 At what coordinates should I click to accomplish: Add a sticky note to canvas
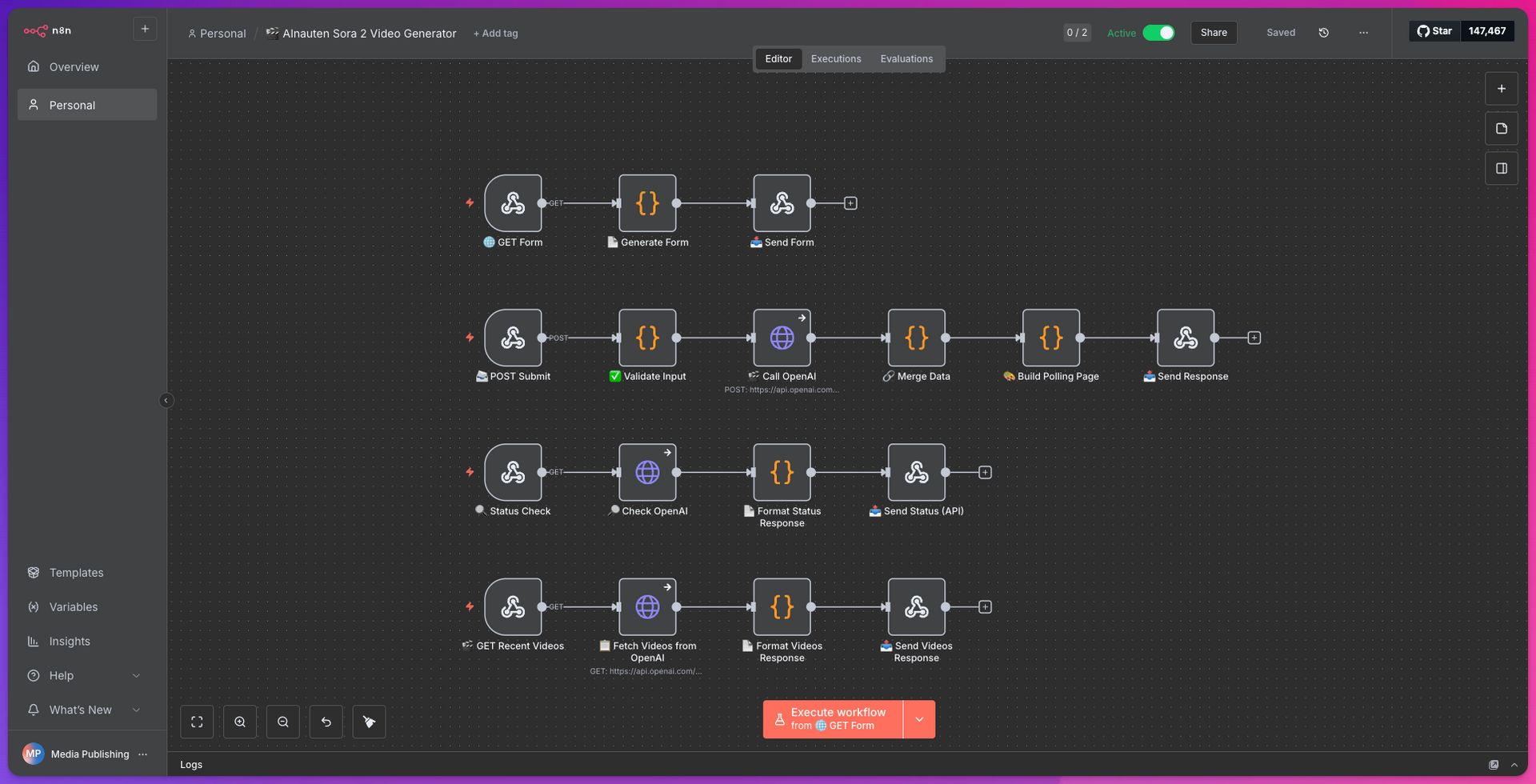tap(1502, 129)
